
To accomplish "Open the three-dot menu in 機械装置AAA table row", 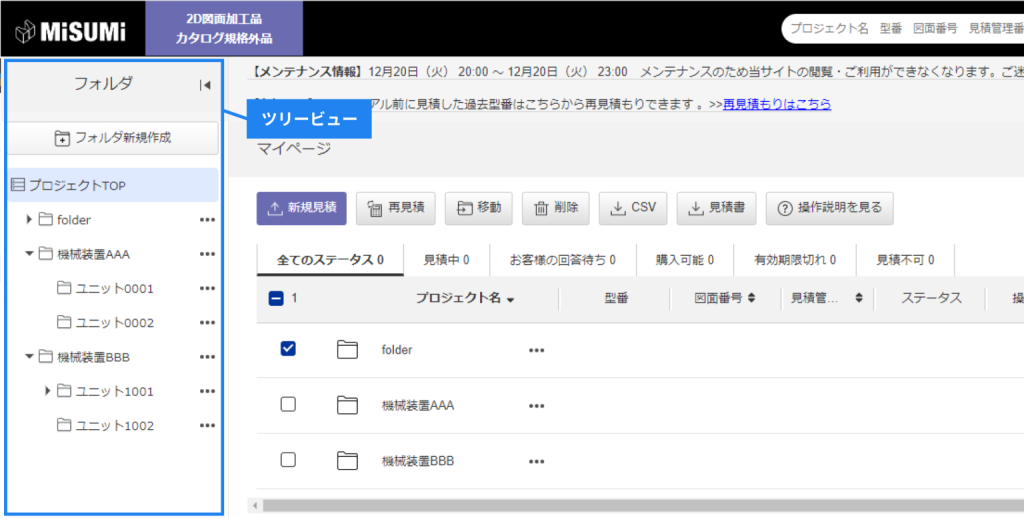I will tap(536, 406).
